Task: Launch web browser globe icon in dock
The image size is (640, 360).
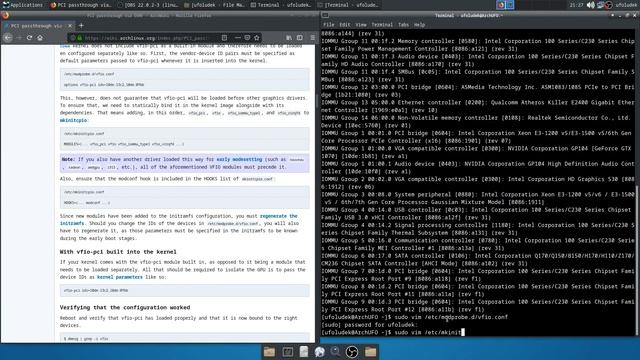Action: tap(320, 351)
